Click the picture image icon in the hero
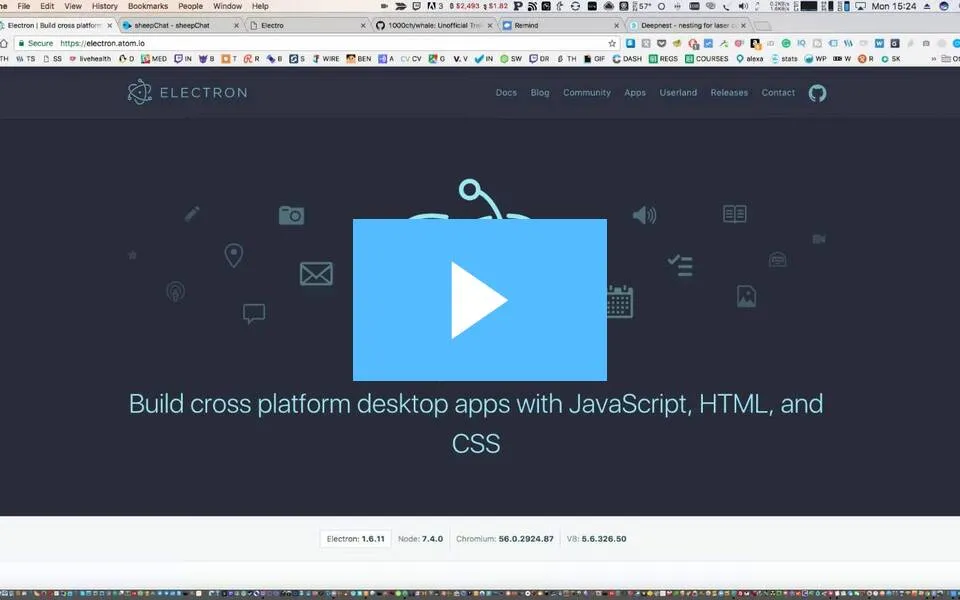 coord(746,296)
